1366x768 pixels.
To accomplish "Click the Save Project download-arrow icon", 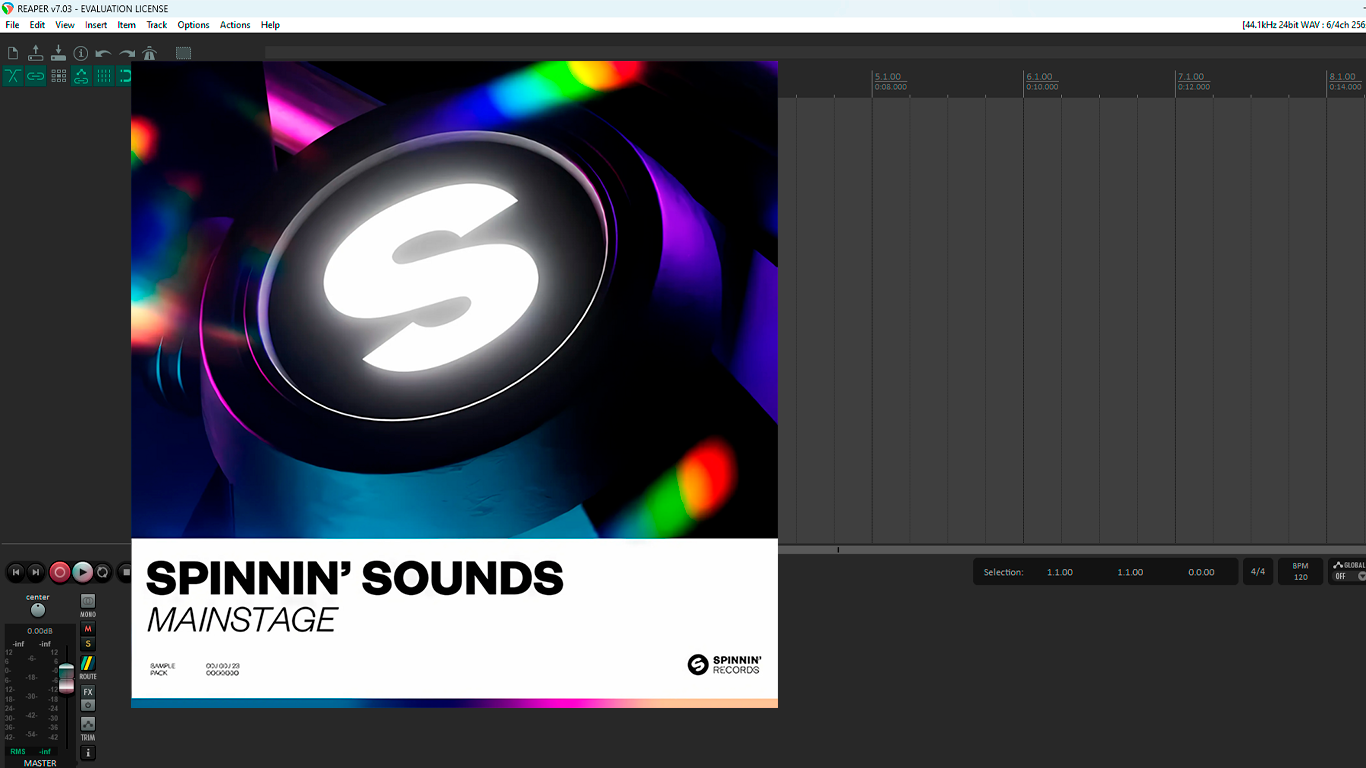I will pyautogui.click(x=58, y=53).
